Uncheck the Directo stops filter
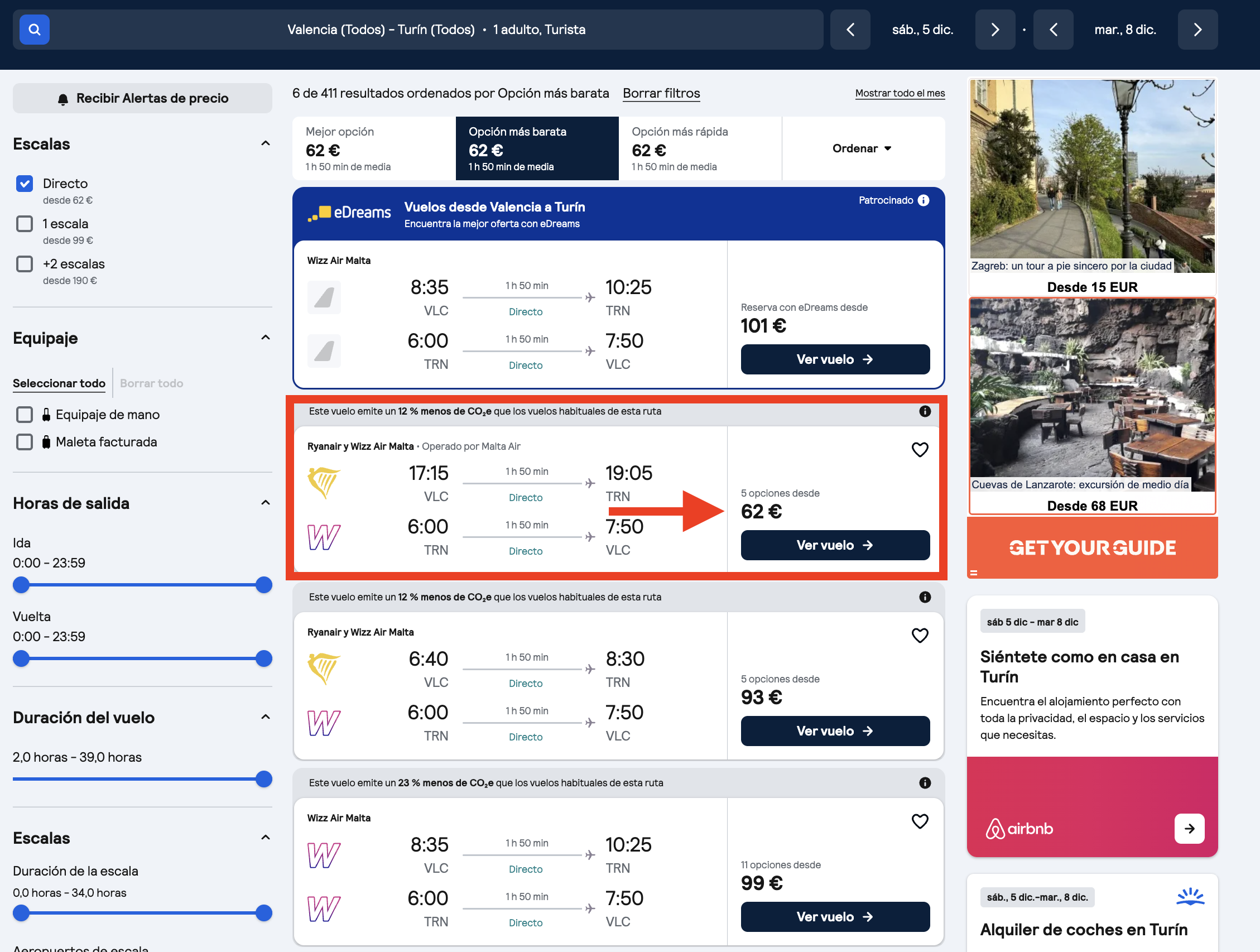Screen dimensions: 1260x952 pyautogui.click(x=25, y=184)
